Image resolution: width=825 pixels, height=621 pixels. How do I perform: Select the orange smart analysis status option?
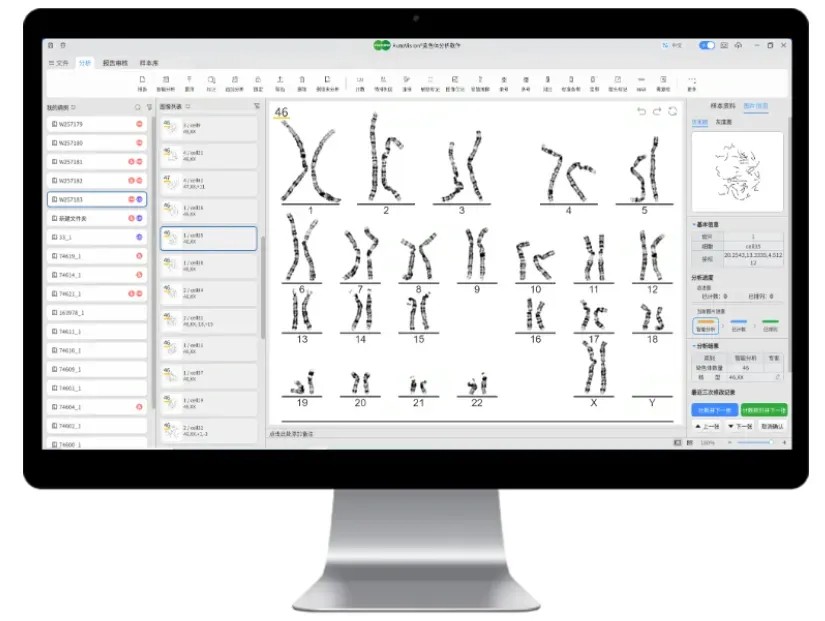coord(705,324)
